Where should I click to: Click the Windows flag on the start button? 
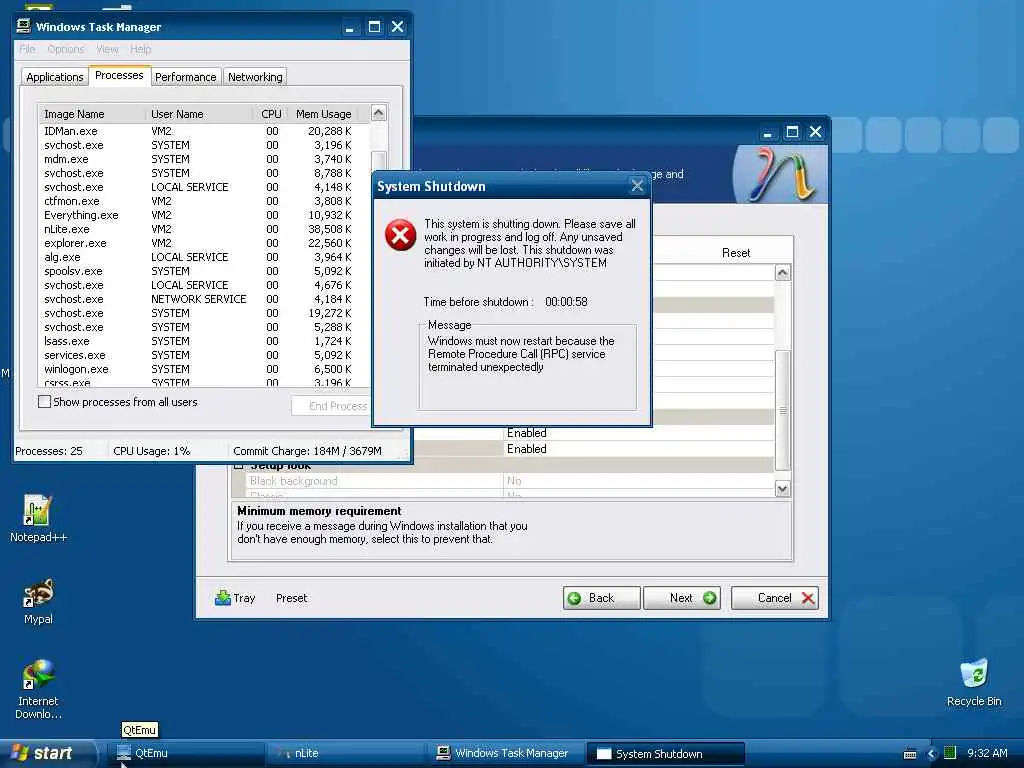(x=20, y=752)
